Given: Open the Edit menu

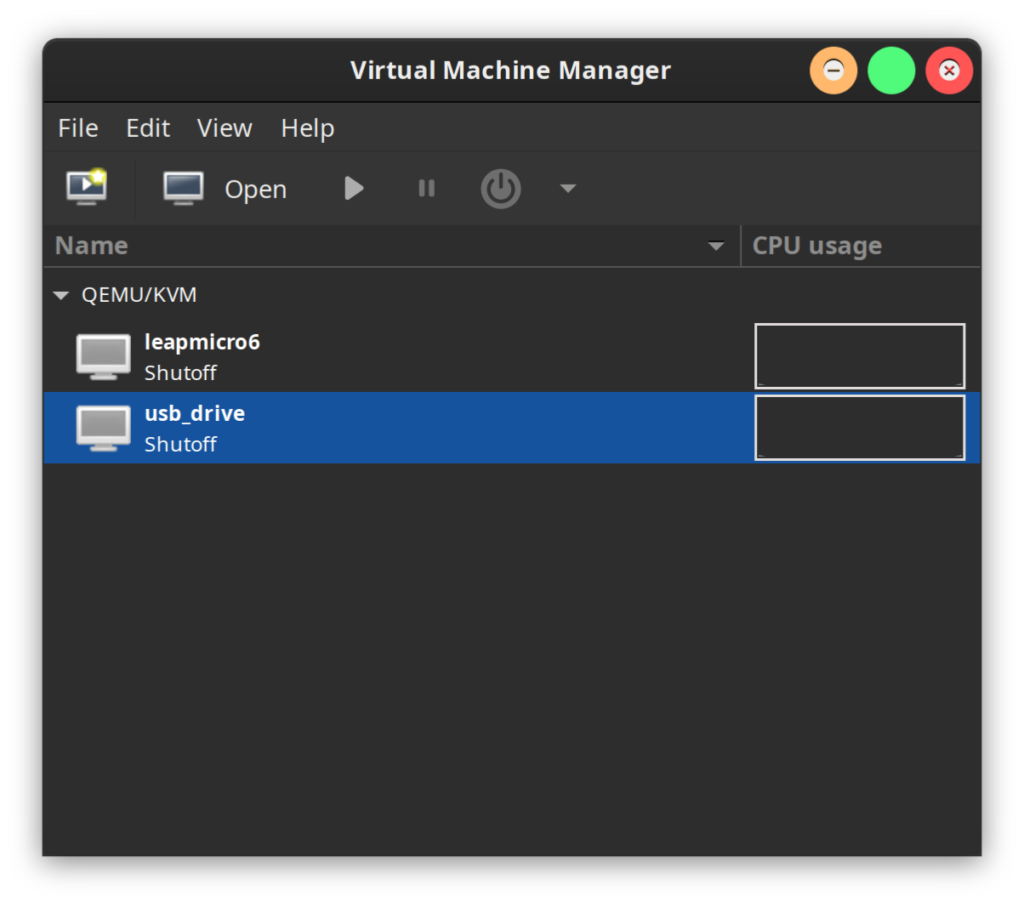Looking at the screenshot, I should click(148, 128).
